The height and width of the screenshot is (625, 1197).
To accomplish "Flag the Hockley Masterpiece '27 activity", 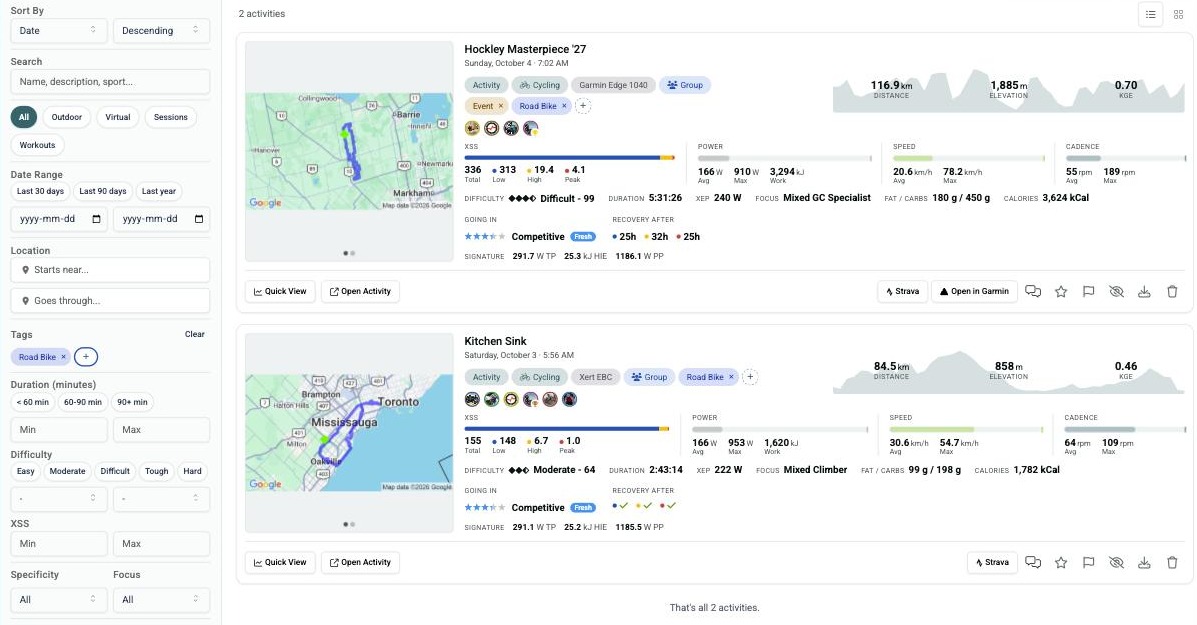I will click(1089, 292).
